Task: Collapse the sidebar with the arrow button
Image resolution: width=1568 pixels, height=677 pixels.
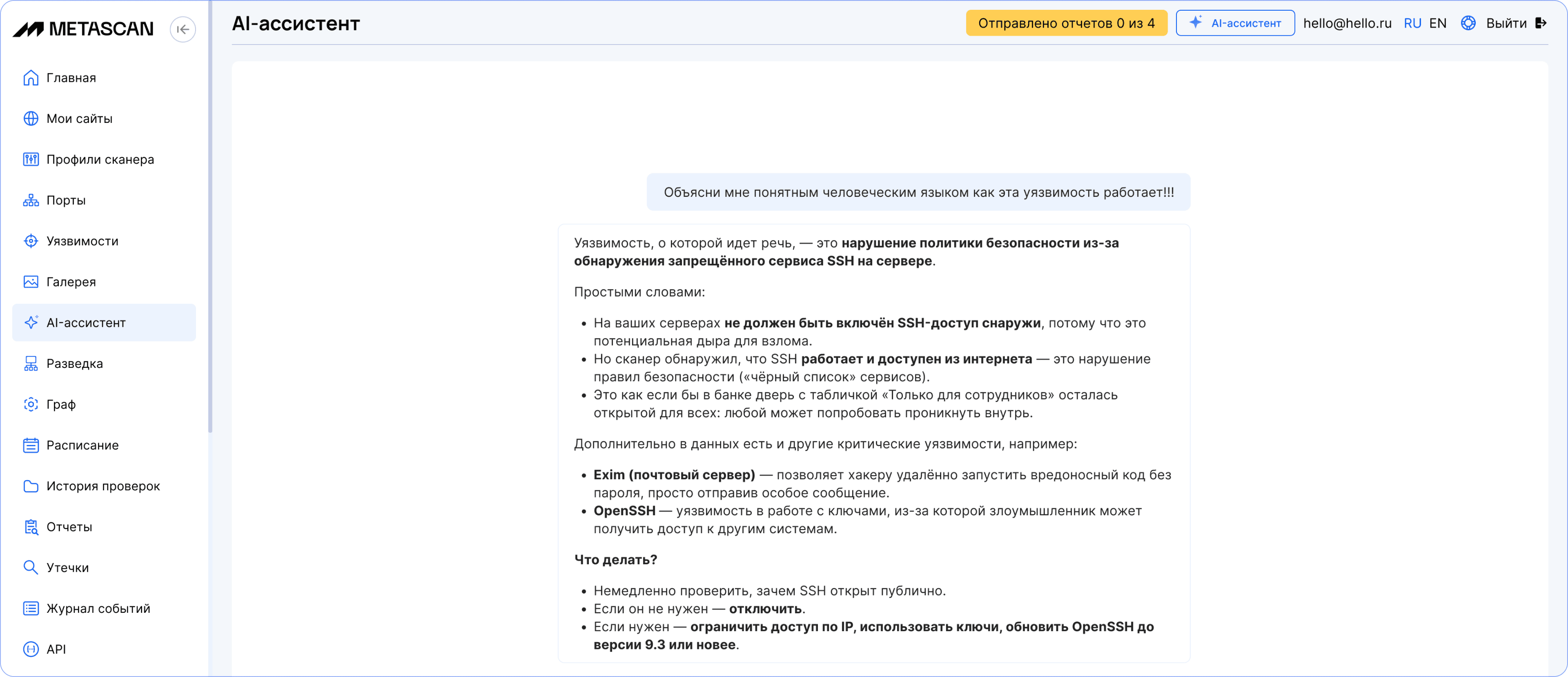Action: 183,29
